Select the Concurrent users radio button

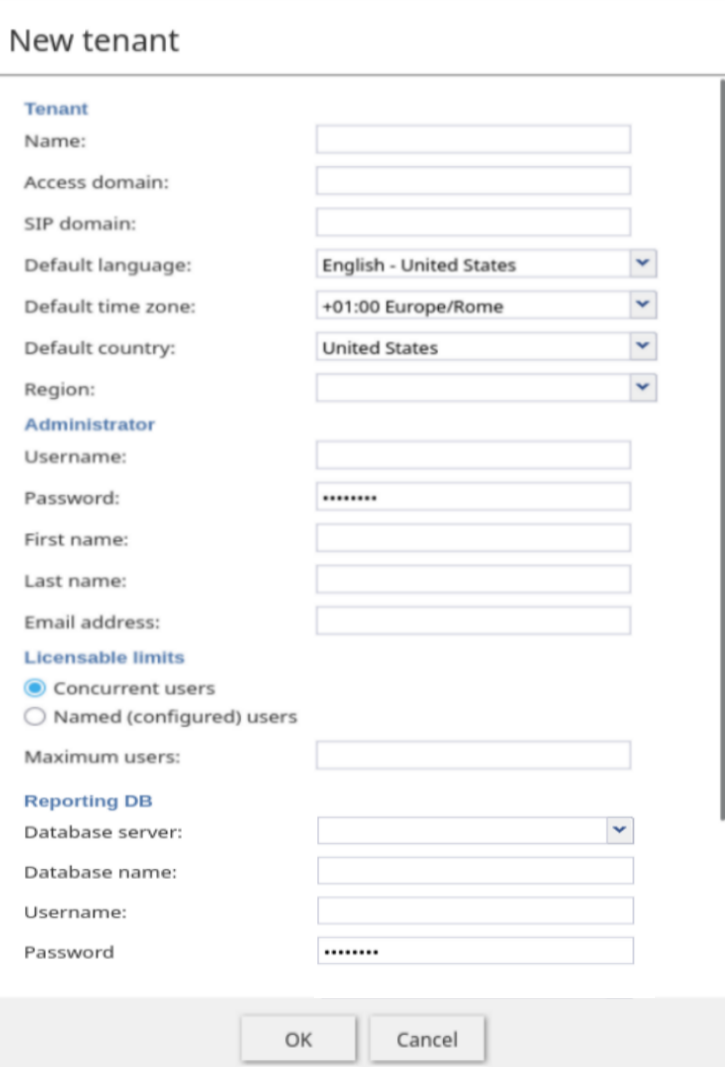tap(35, 688)
